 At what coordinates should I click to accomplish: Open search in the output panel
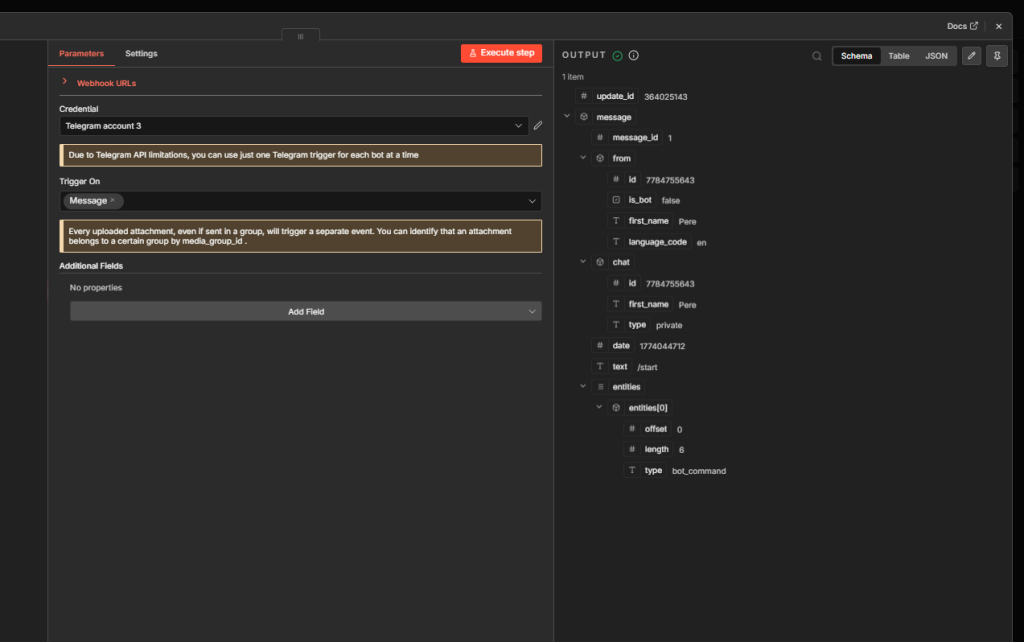[817, 55]
